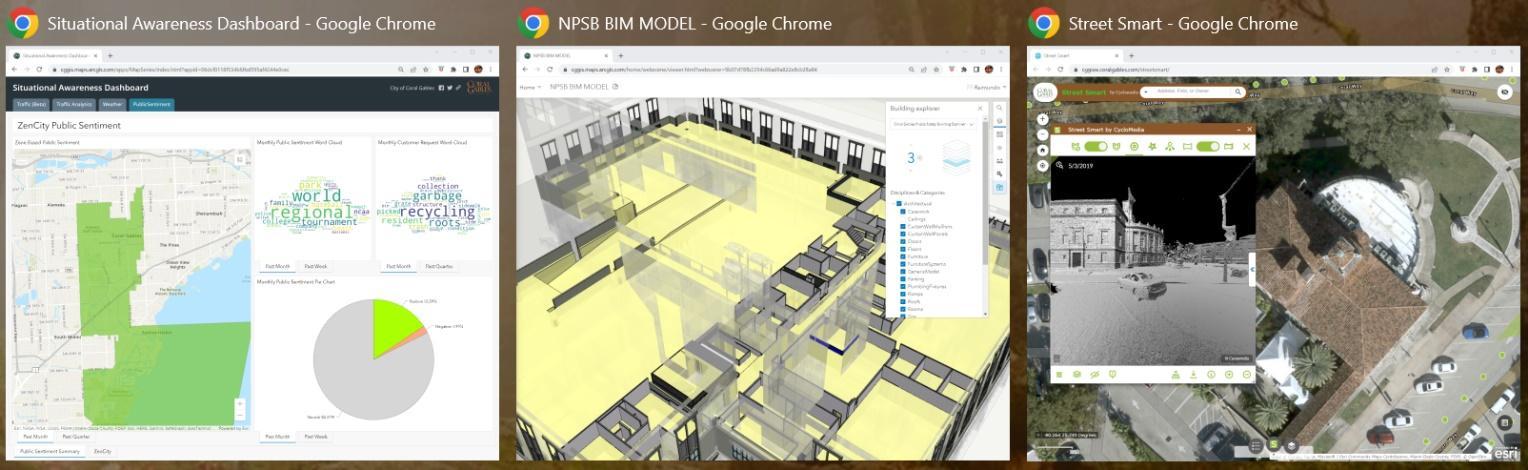Go to home extent in Street Smart
This screenshot has width=1528, height=470.
click(1042, 150)
